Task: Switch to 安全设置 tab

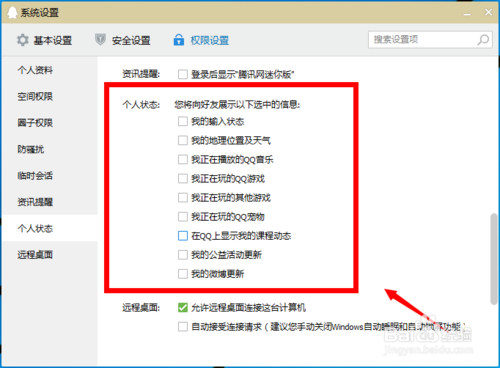Action: pos(123,40)
